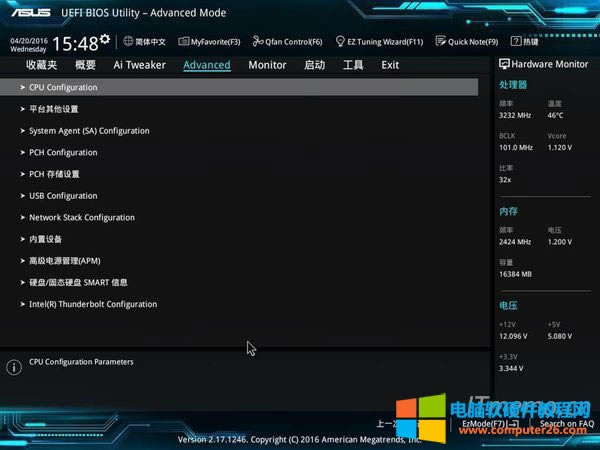
Task: Click the Hardware Monitor screen icon
Action: tap(504, 64)
